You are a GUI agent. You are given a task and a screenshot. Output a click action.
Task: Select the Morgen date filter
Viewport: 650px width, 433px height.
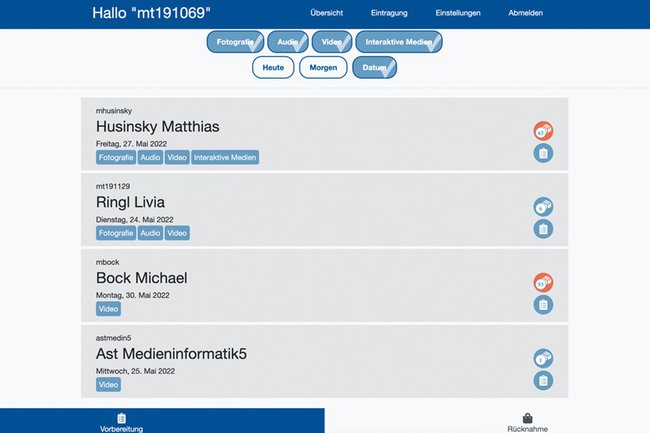[x=324, y=68]
